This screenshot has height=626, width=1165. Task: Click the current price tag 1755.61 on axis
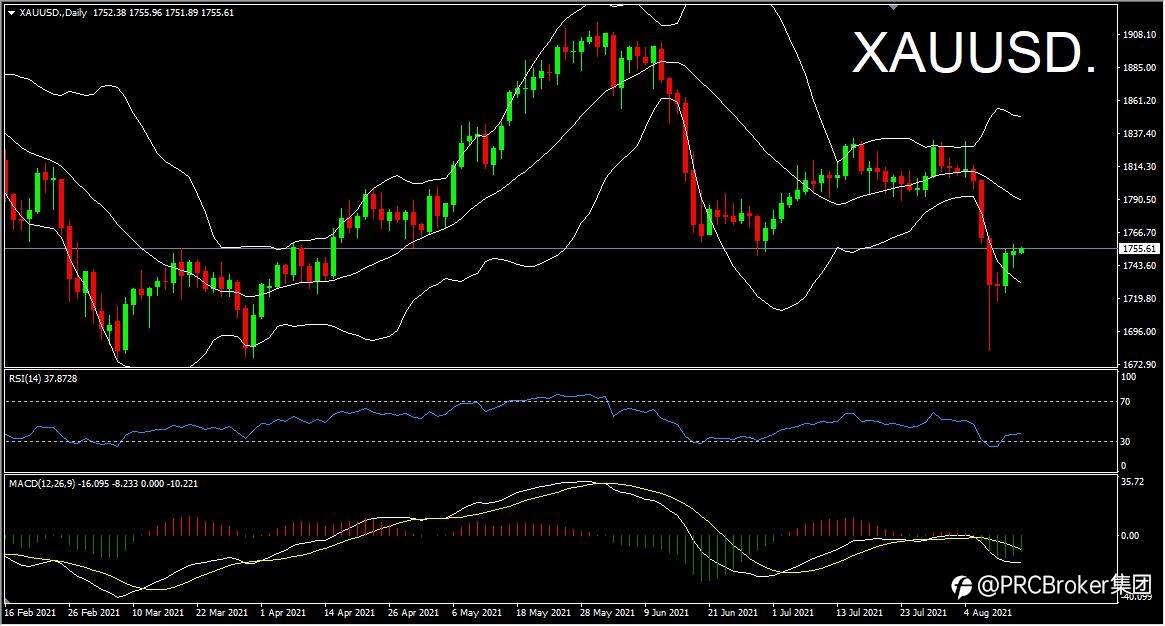pos(1139,249)
